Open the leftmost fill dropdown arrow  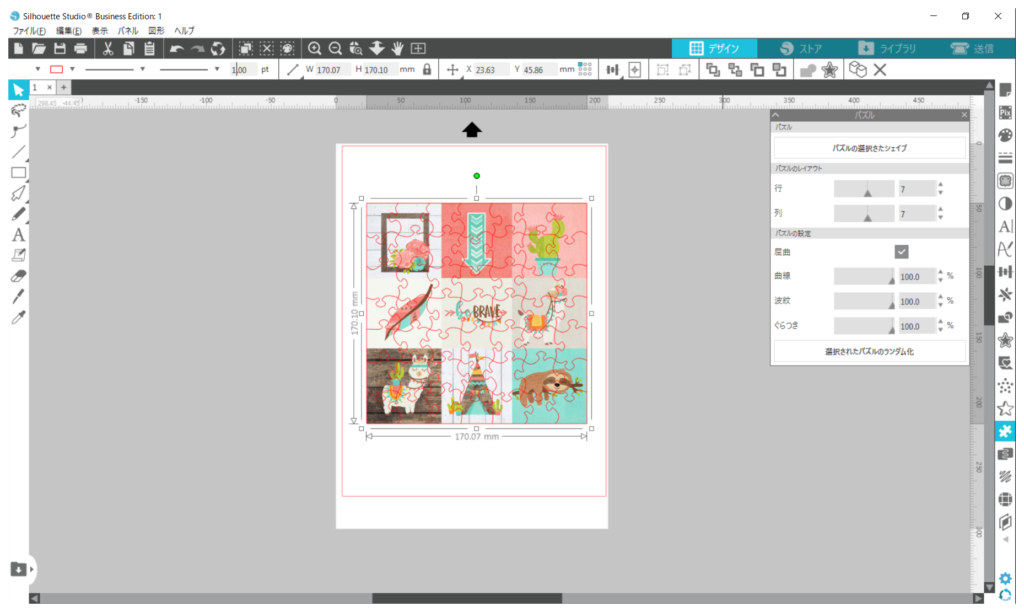37,69
